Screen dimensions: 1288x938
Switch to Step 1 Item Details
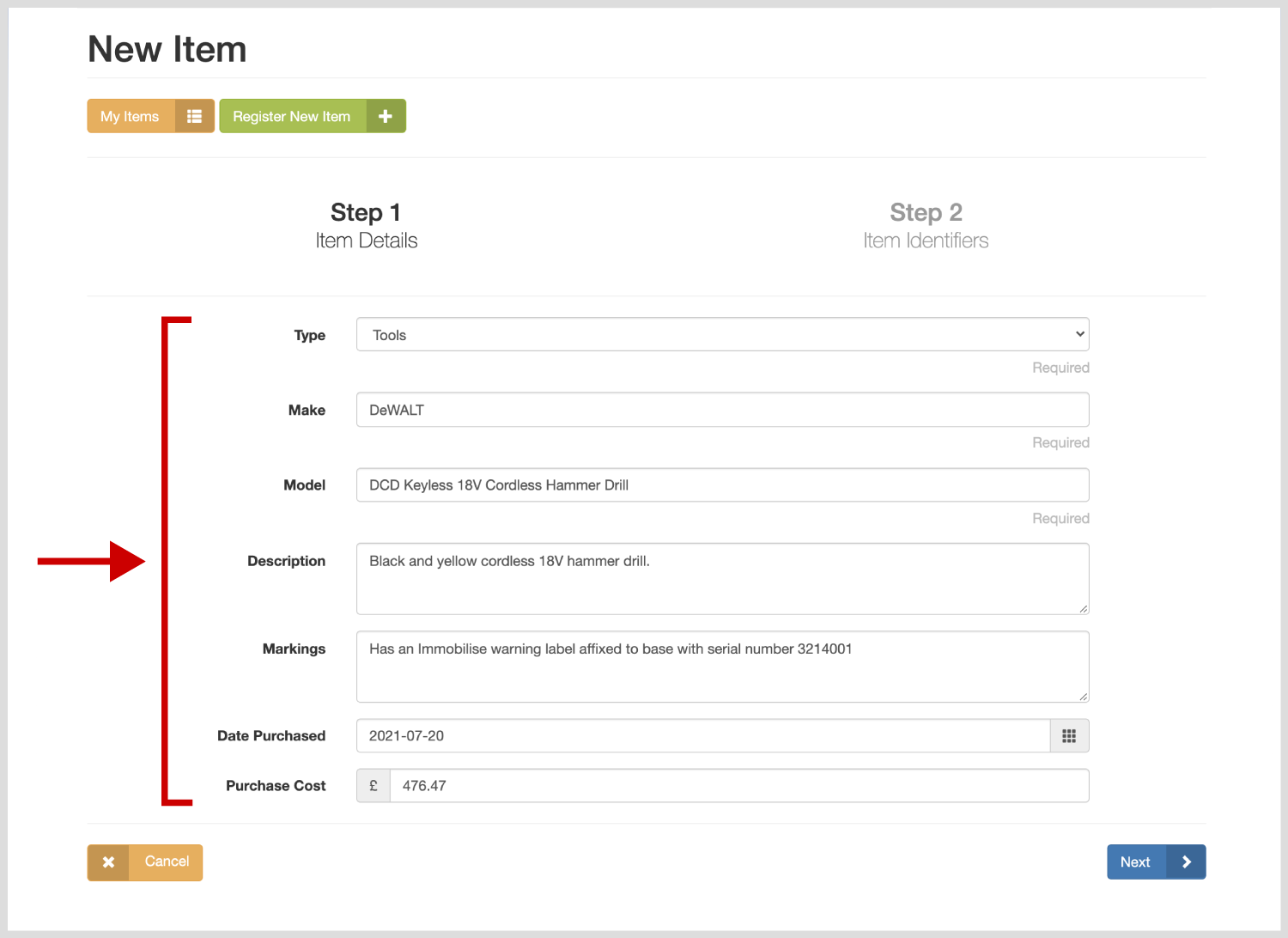pyautogui.click(x=366, y=226)
